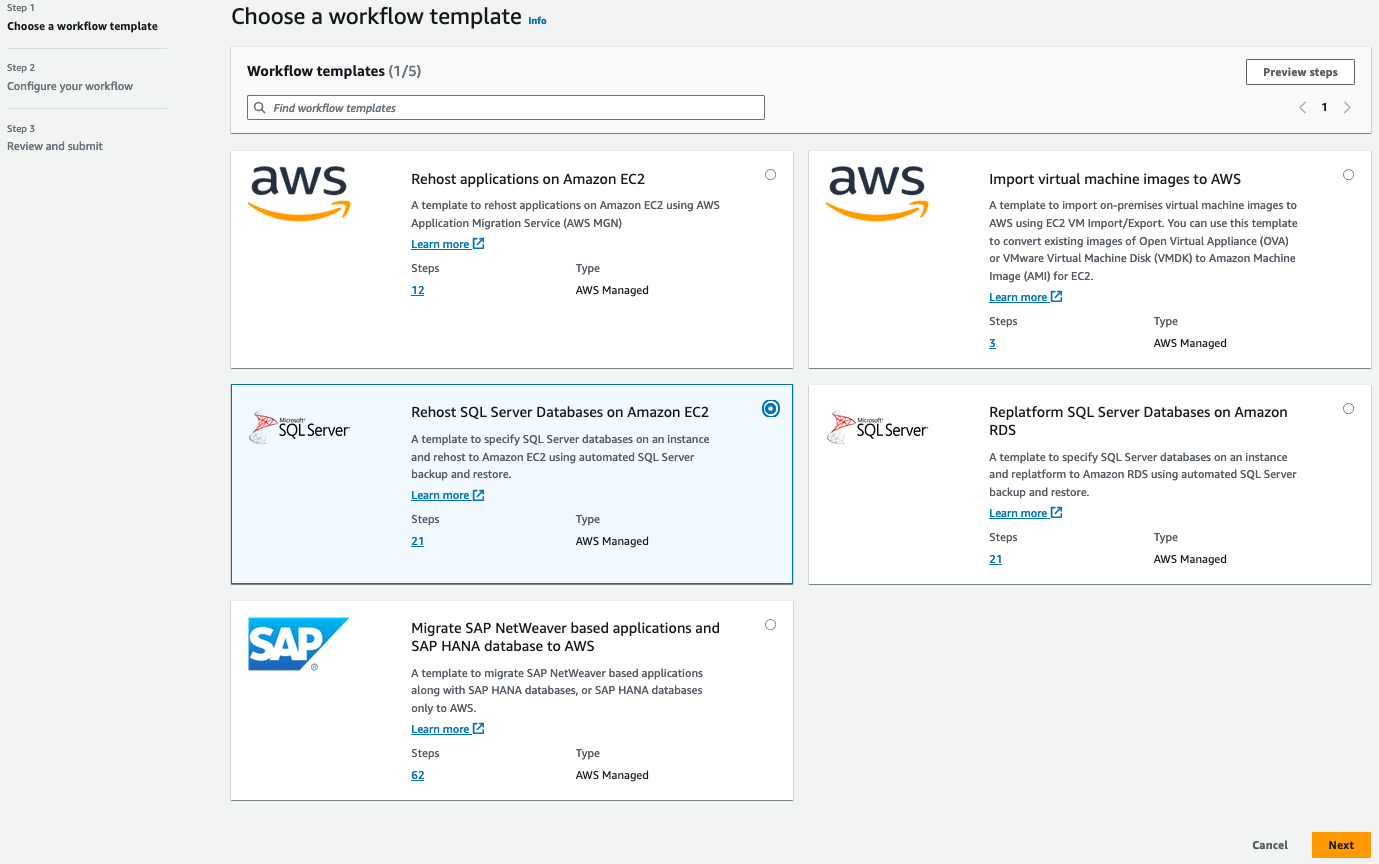Select Import virtual machine images radio button
Screen dimensions: 1379x864
coord(1348,175)
